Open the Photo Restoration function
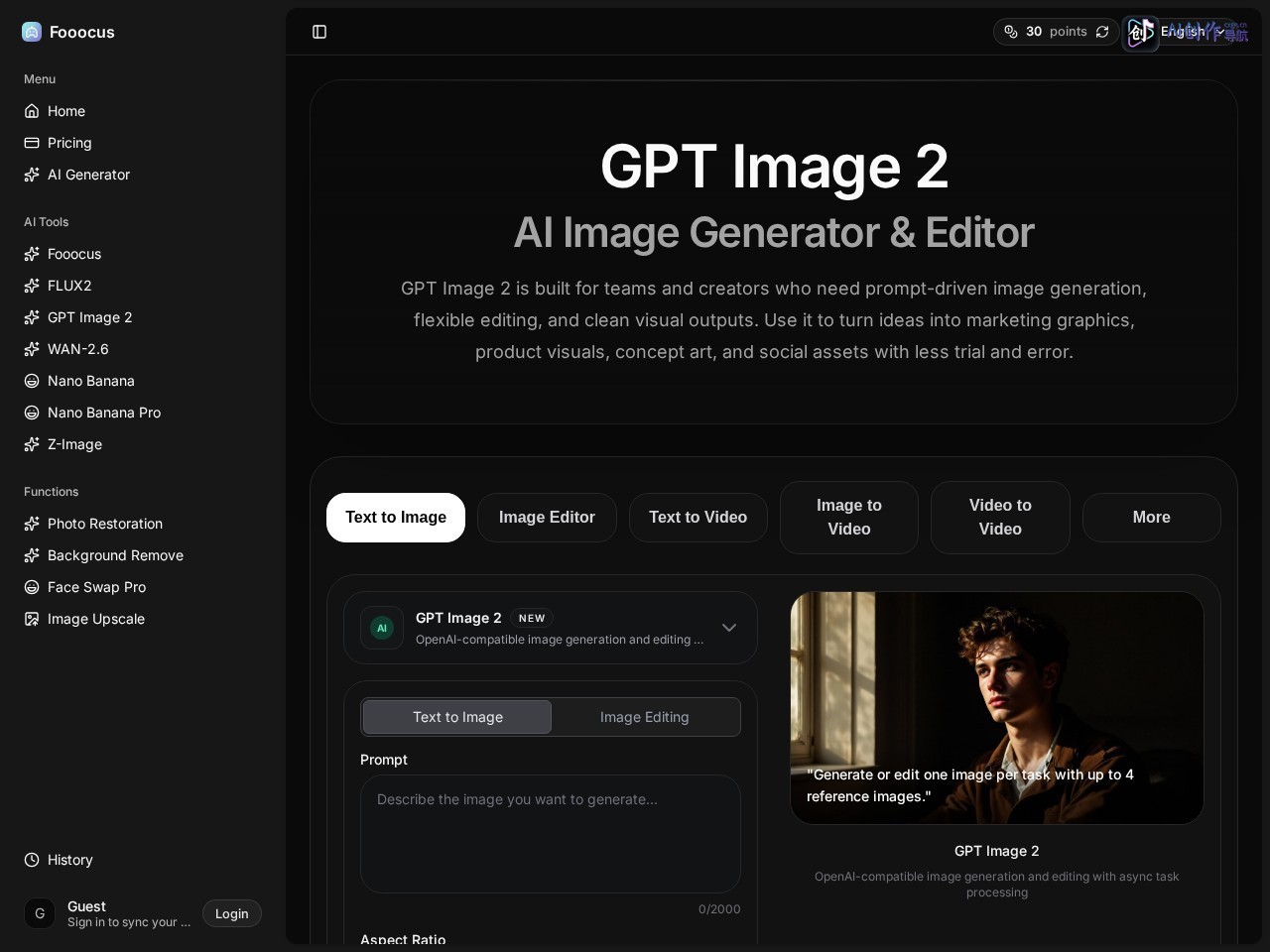 (143, 524)
